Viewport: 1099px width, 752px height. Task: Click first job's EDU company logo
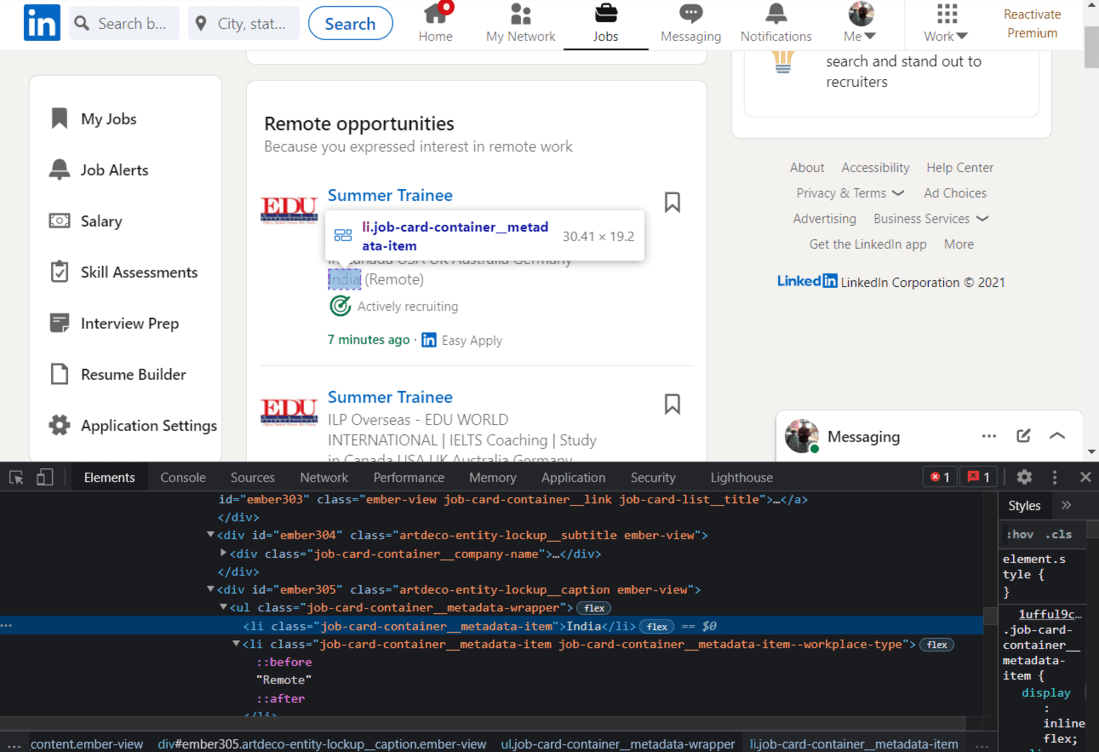[289, 208]
